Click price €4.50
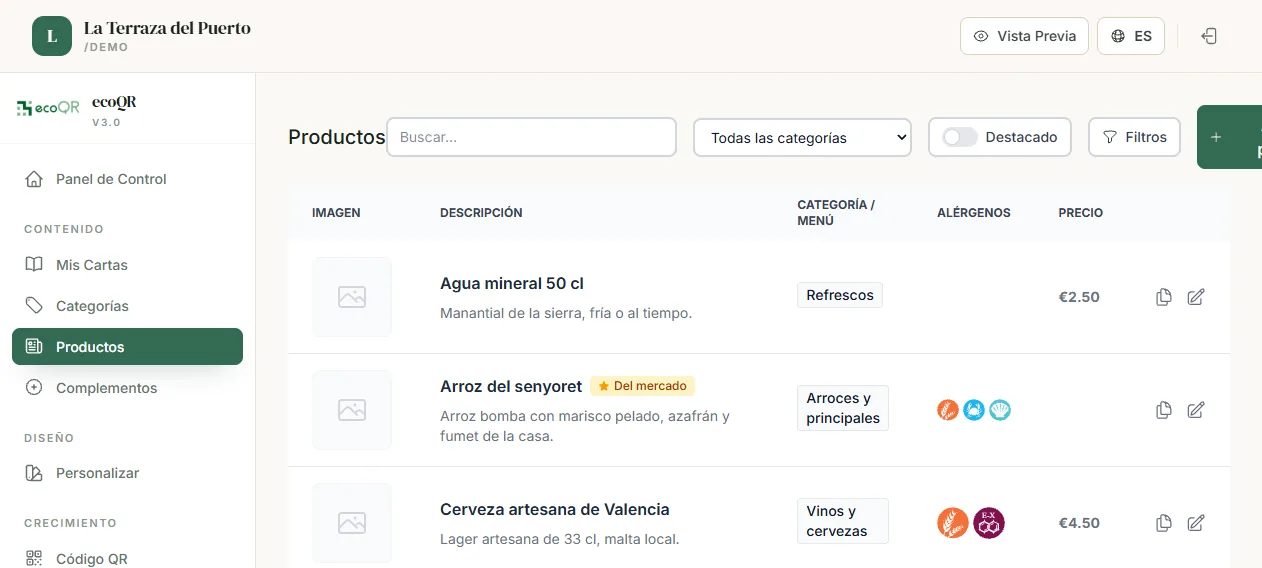This screenshot has height=568, width=1262. (x=1079, y=523)
